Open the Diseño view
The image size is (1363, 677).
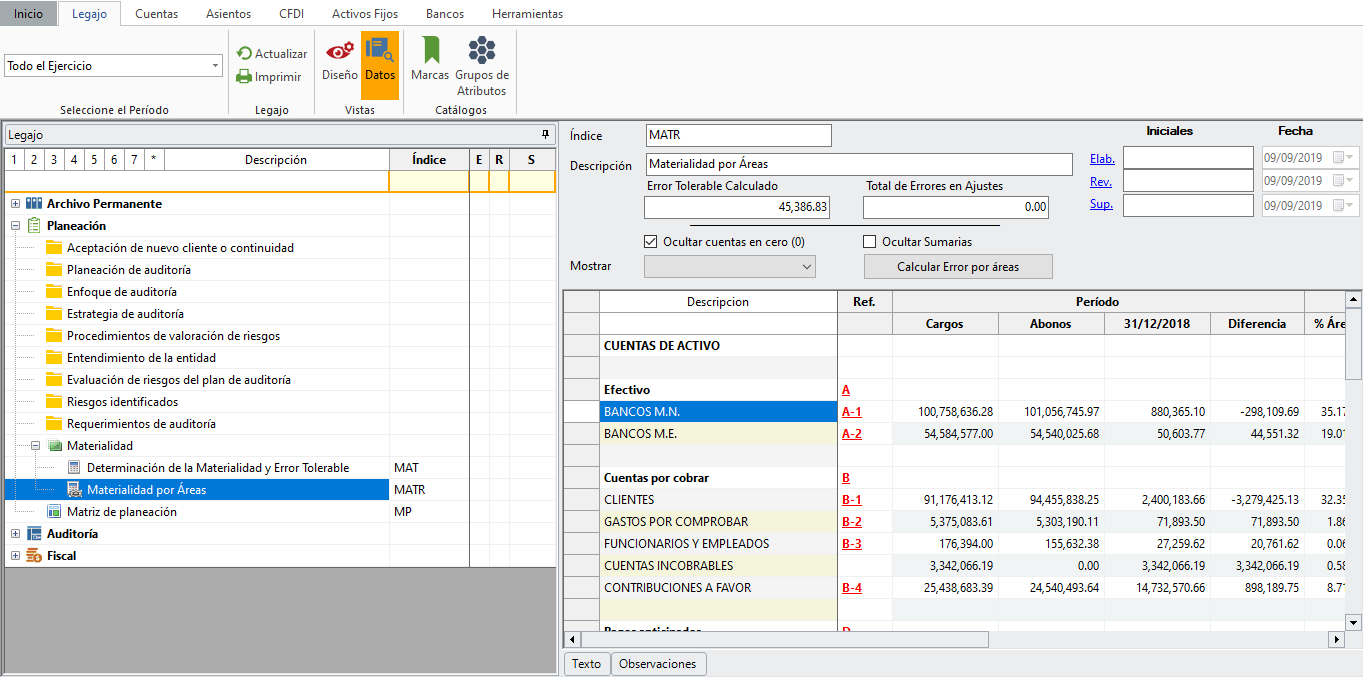tap(340, 60)
